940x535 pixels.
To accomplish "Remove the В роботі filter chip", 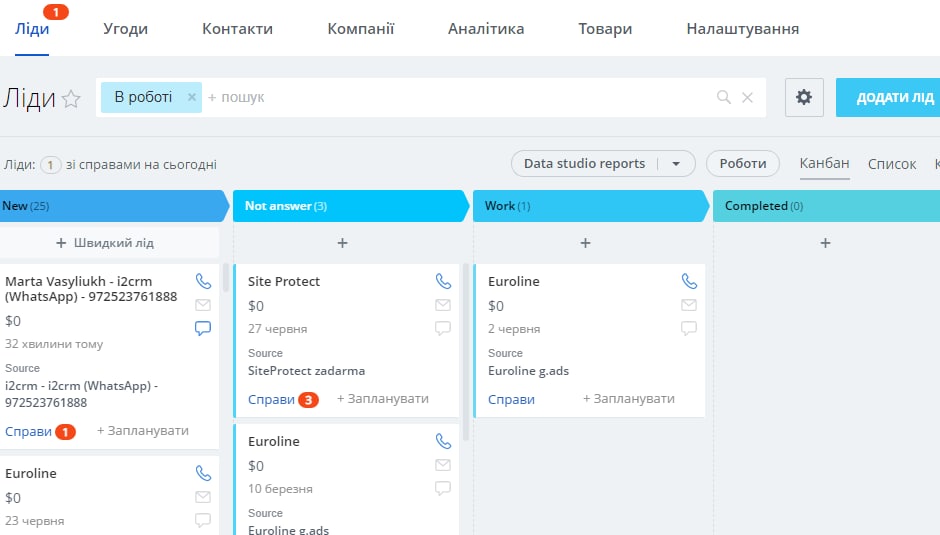I will (191, 97).
